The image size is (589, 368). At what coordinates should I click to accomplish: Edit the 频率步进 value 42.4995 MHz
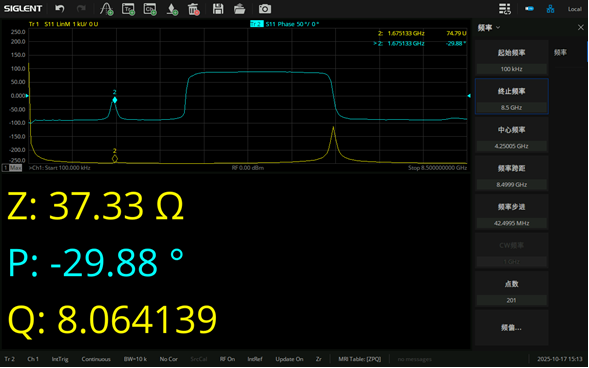coord(511,223)
